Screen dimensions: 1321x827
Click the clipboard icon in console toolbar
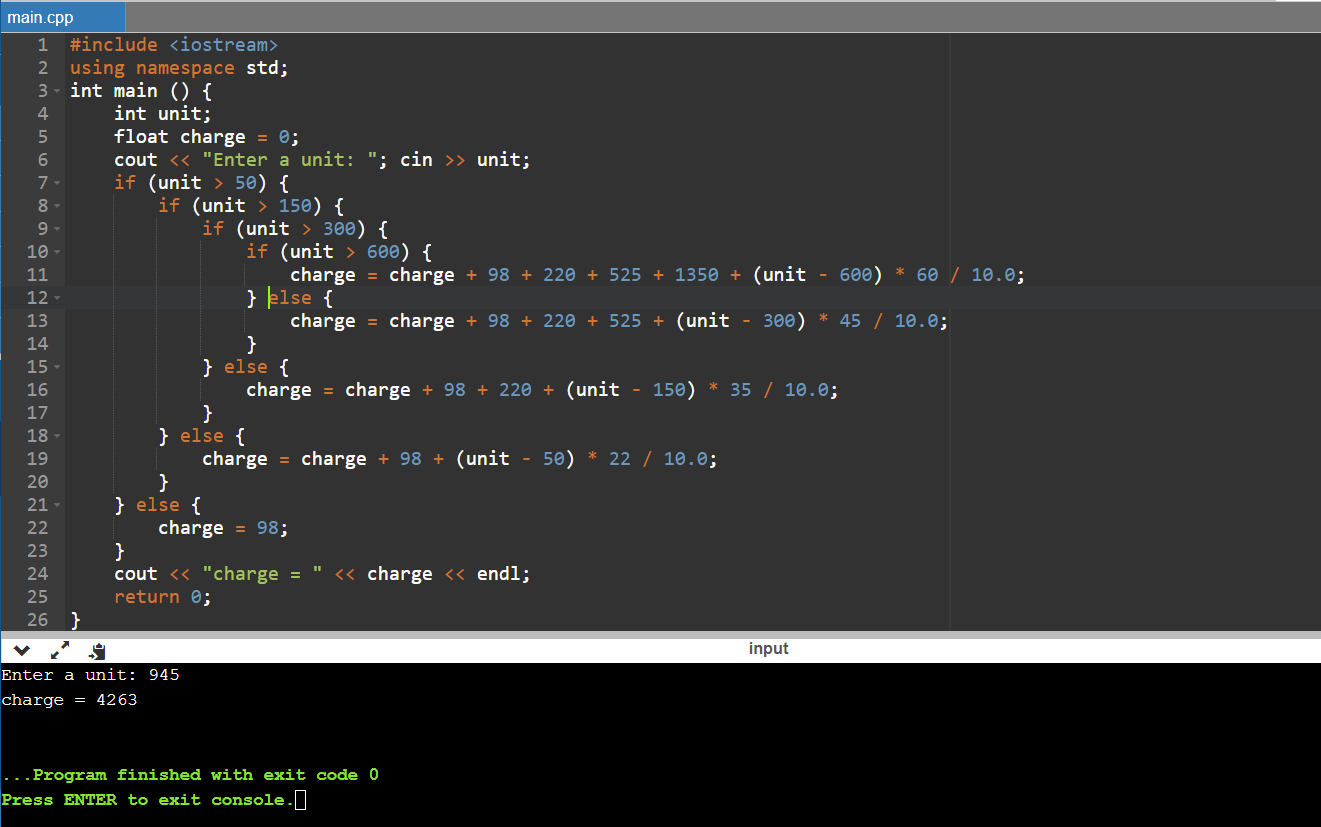(x=97, y=650)
